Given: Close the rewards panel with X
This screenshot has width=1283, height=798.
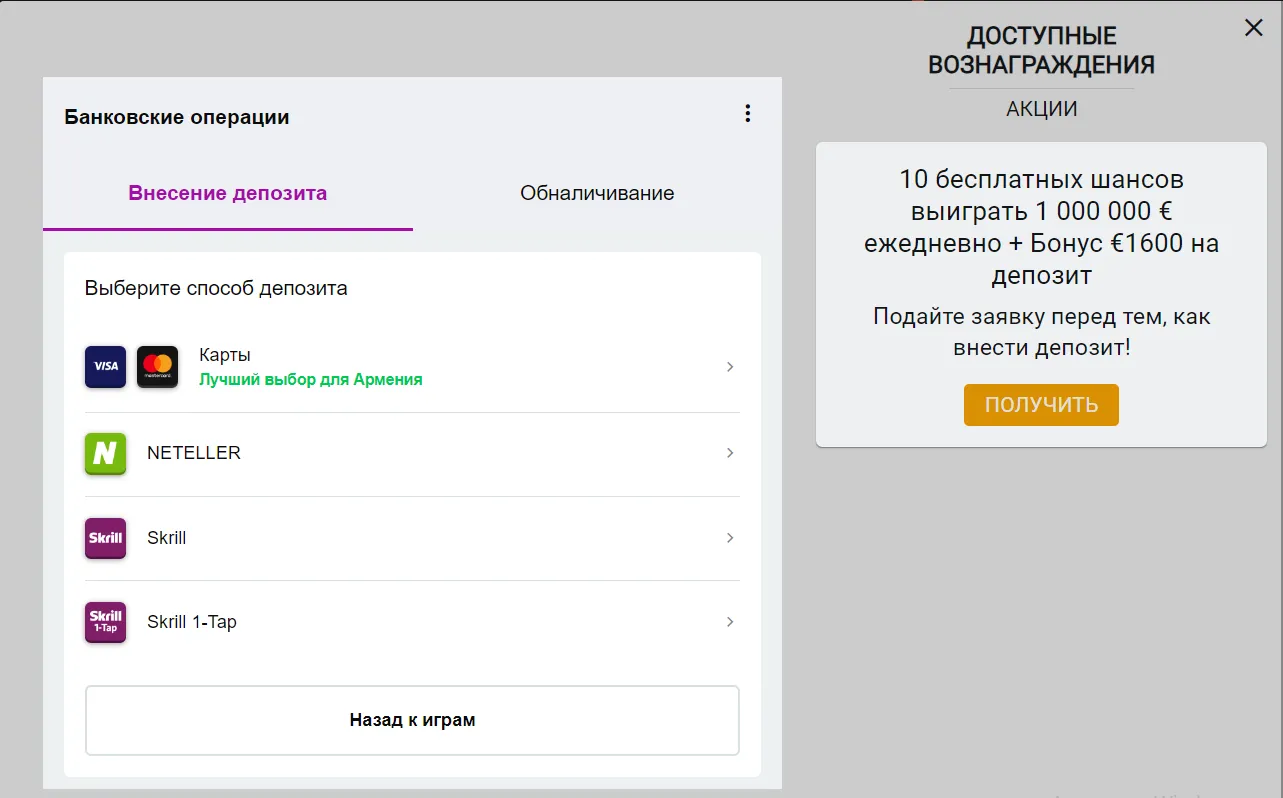Looking at the screenshot, I should point(1253,28).
